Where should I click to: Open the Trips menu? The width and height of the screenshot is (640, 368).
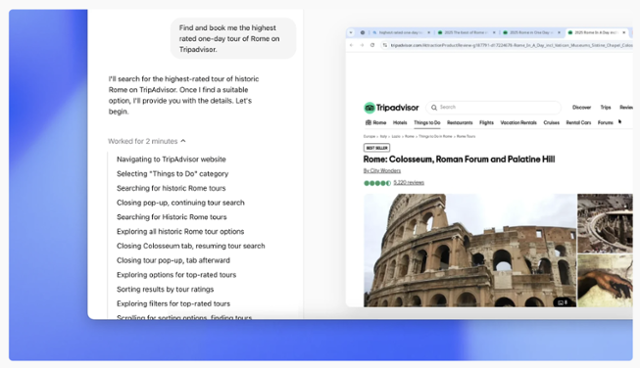tap(606, 107)
